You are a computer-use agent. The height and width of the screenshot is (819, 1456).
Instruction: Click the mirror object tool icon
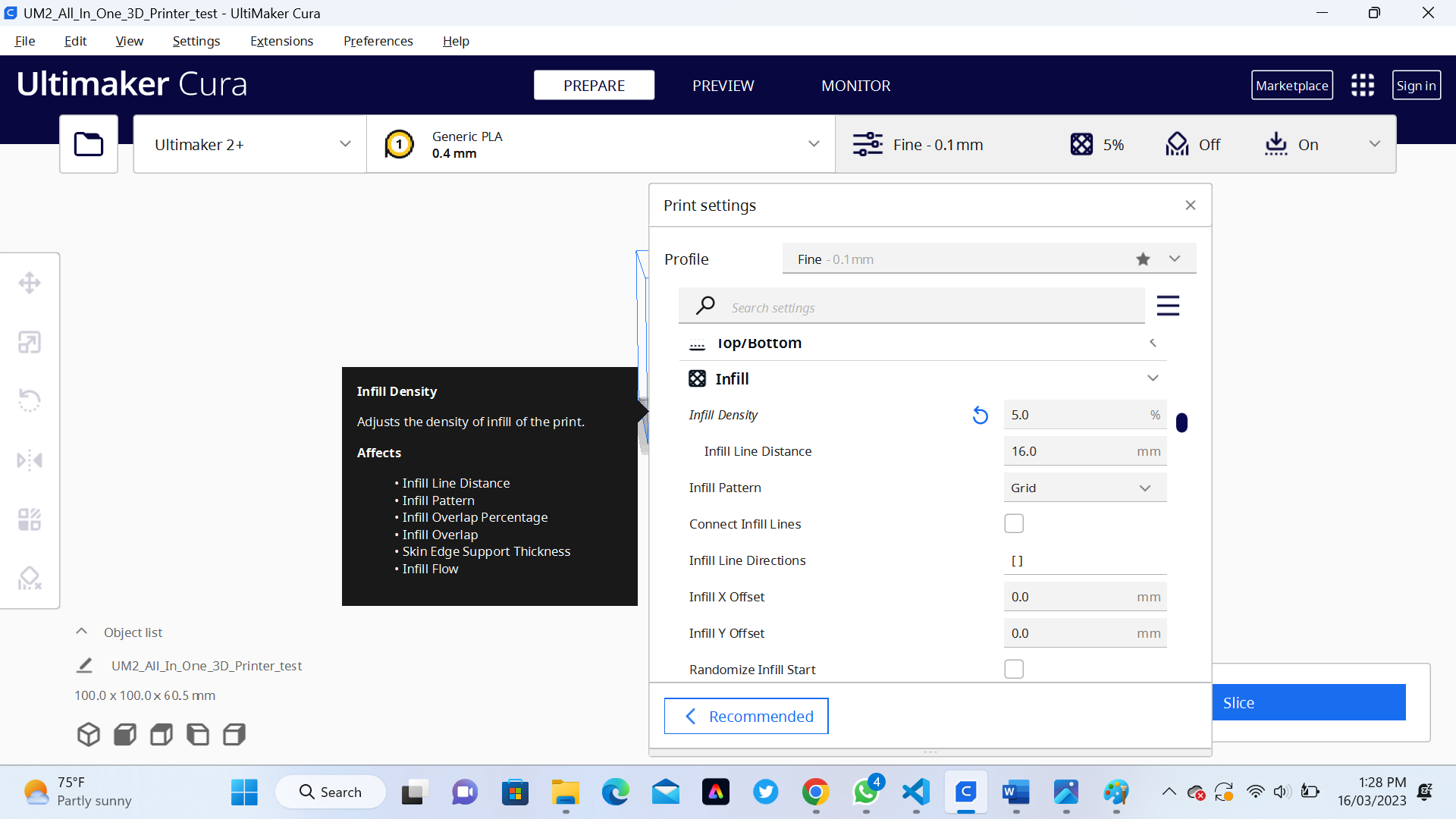29,460
